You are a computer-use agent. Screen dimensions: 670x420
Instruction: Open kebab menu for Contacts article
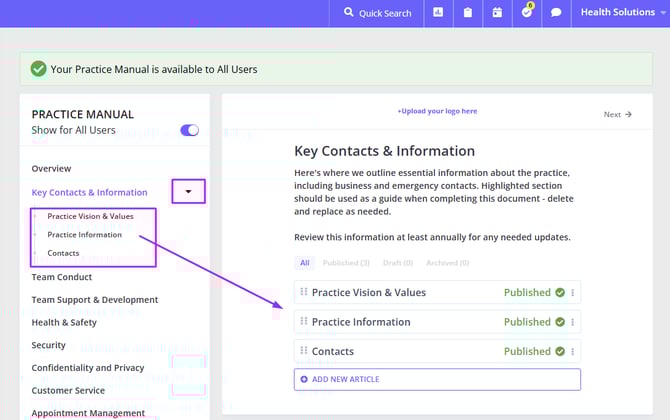click(573, 352)
